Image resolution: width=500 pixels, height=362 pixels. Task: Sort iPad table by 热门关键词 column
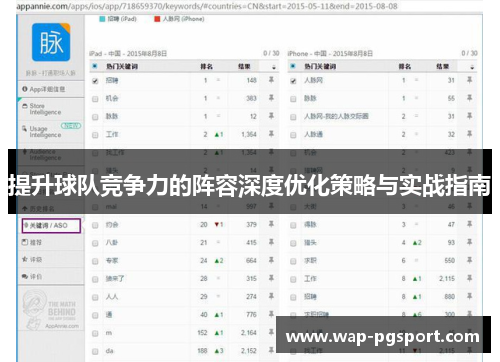pyautogui.click(x=122, y=67)
